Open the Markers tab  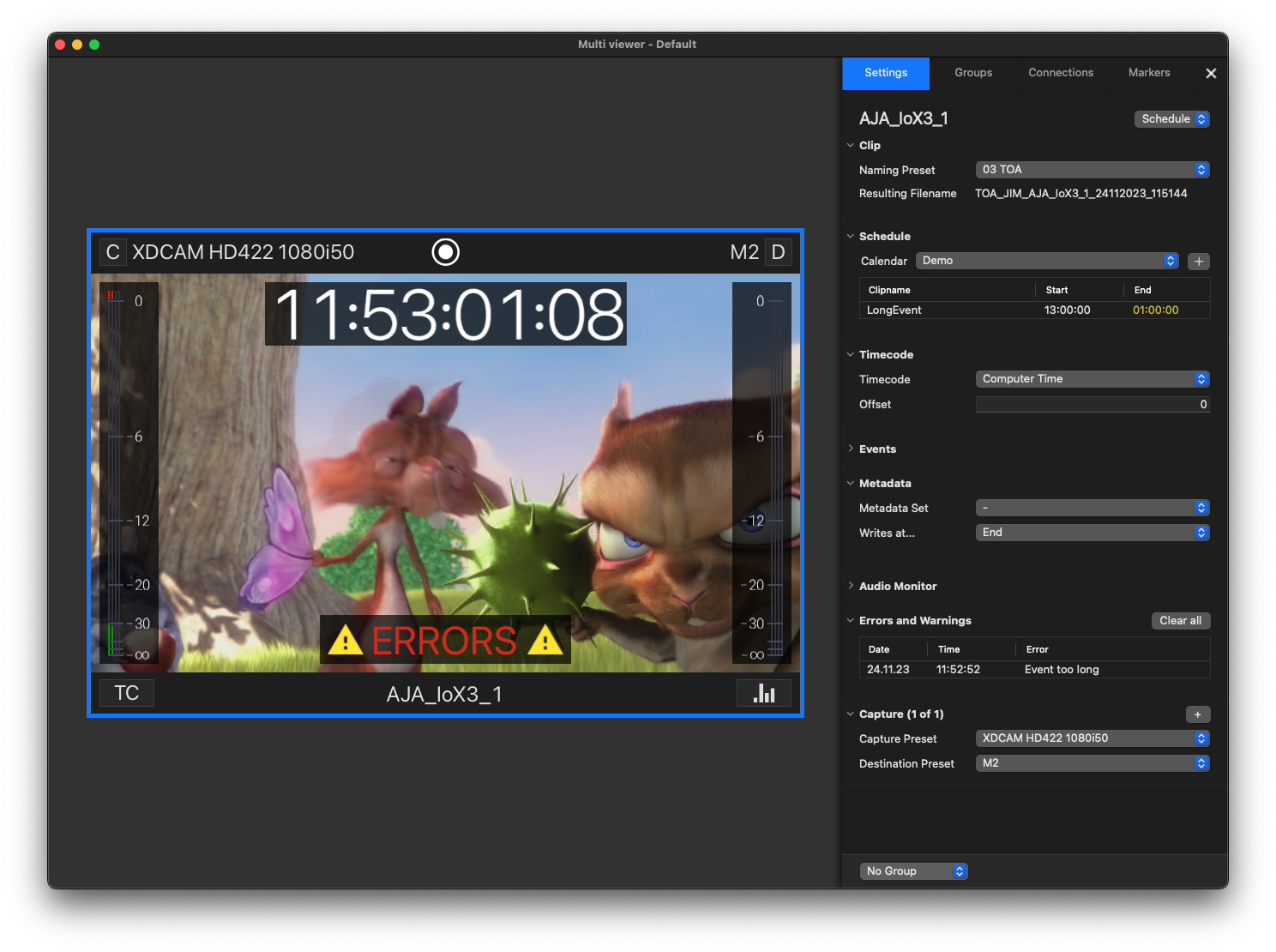[1149, 73]
